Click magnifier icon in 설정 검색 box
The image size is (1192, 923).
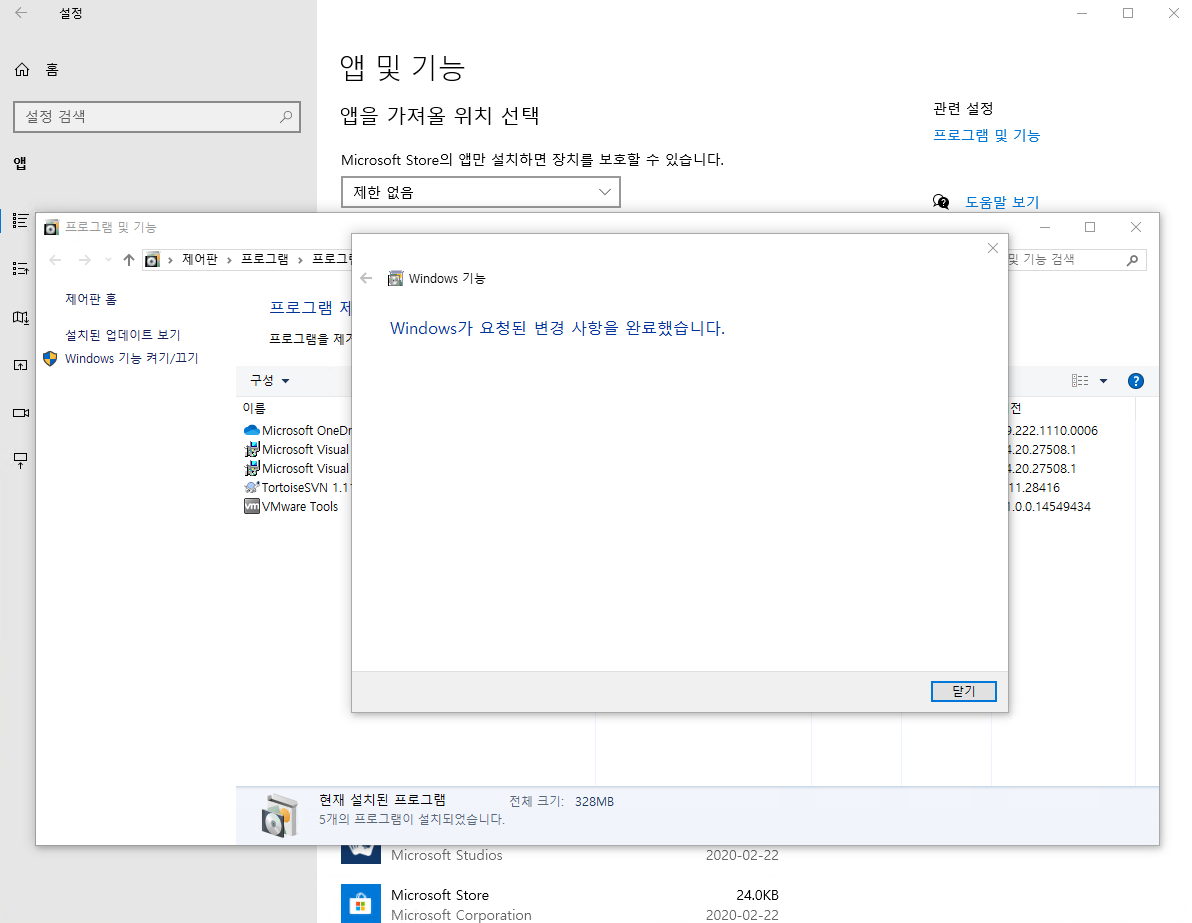(x=286, y=117)
